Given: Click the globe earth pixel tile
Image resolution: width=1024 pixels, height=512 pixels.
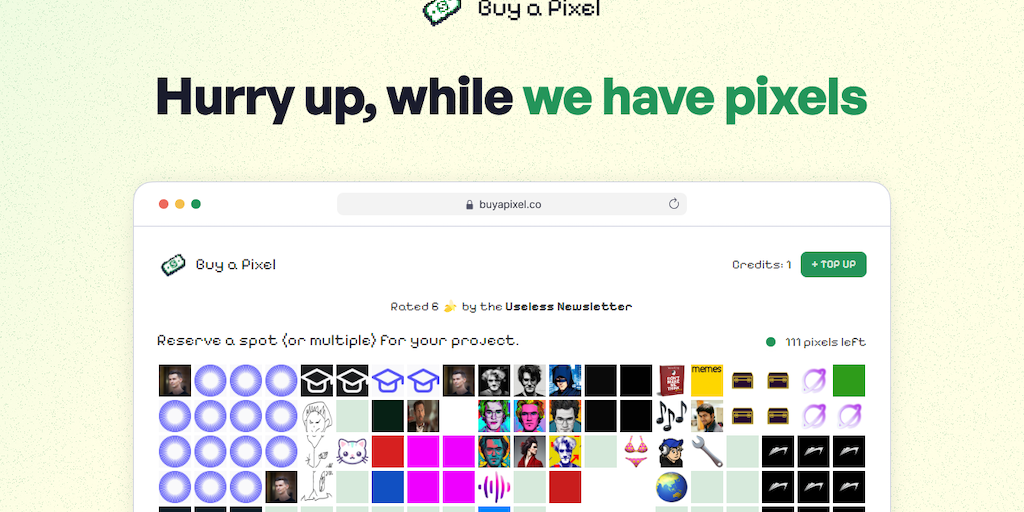Looking at the screenshot, I should (672, 487).
